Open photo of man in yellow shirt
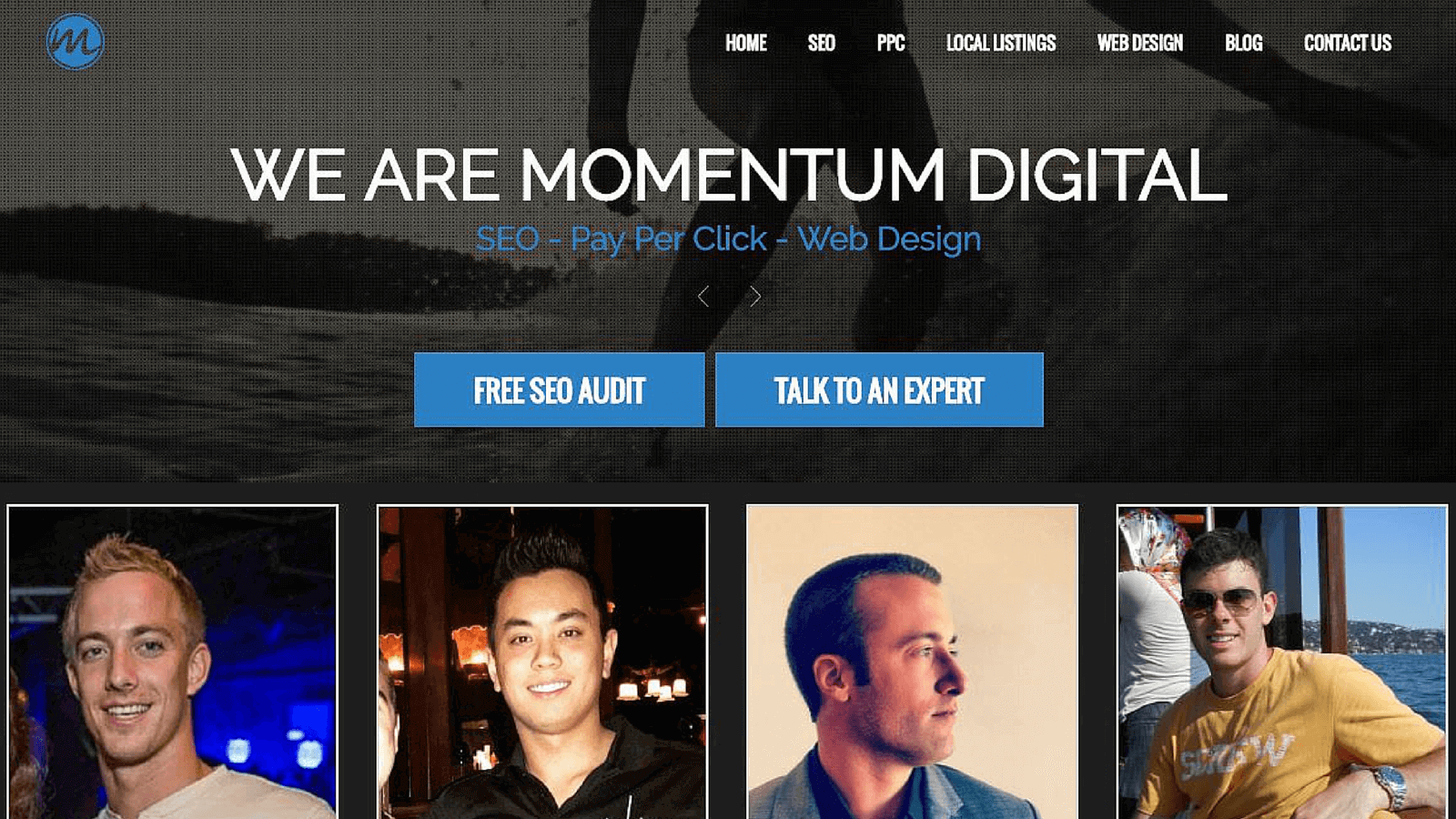1456x819 pixels. click(x=1282, y=662)
